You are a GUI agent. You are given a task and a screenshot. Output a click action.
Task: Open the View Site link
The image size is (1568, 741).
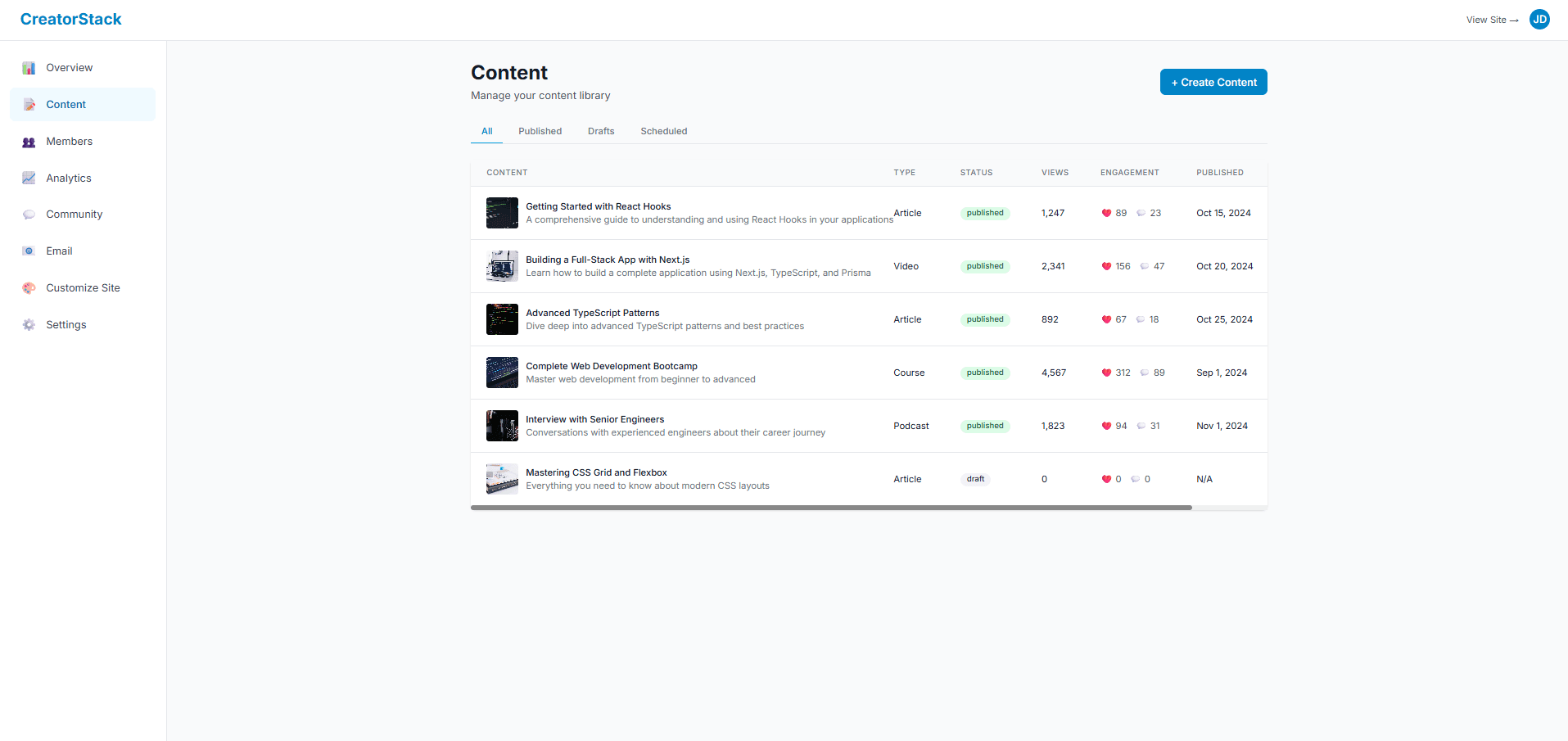(x=1490, y=19)
